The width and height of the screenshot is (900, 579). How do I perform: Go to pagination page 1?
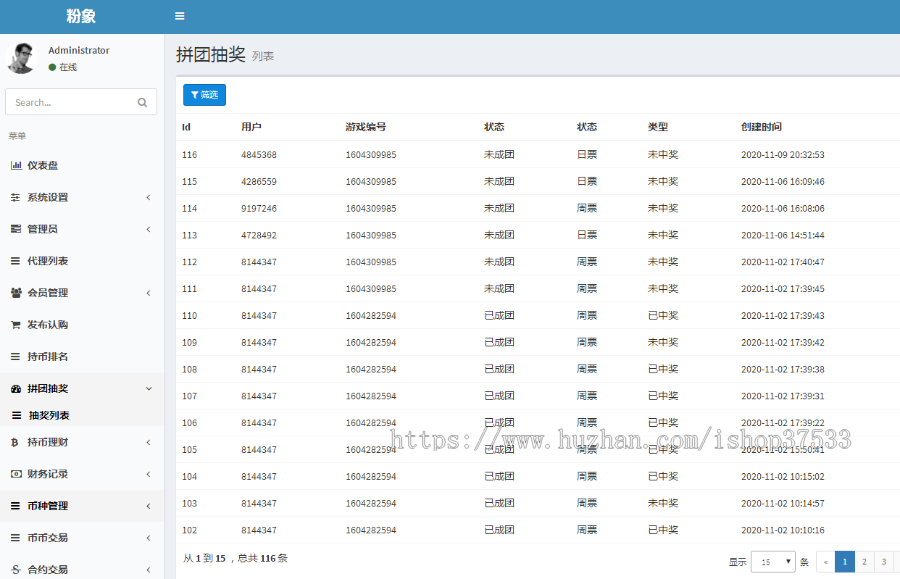(x=845, y=562)
